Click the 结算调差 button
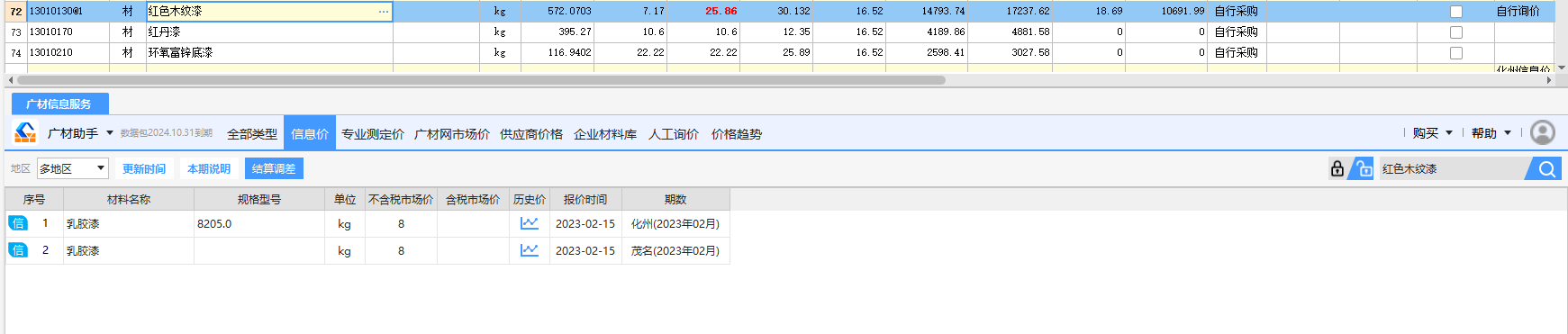This screenshot has height=334, width=1568. 274,168
